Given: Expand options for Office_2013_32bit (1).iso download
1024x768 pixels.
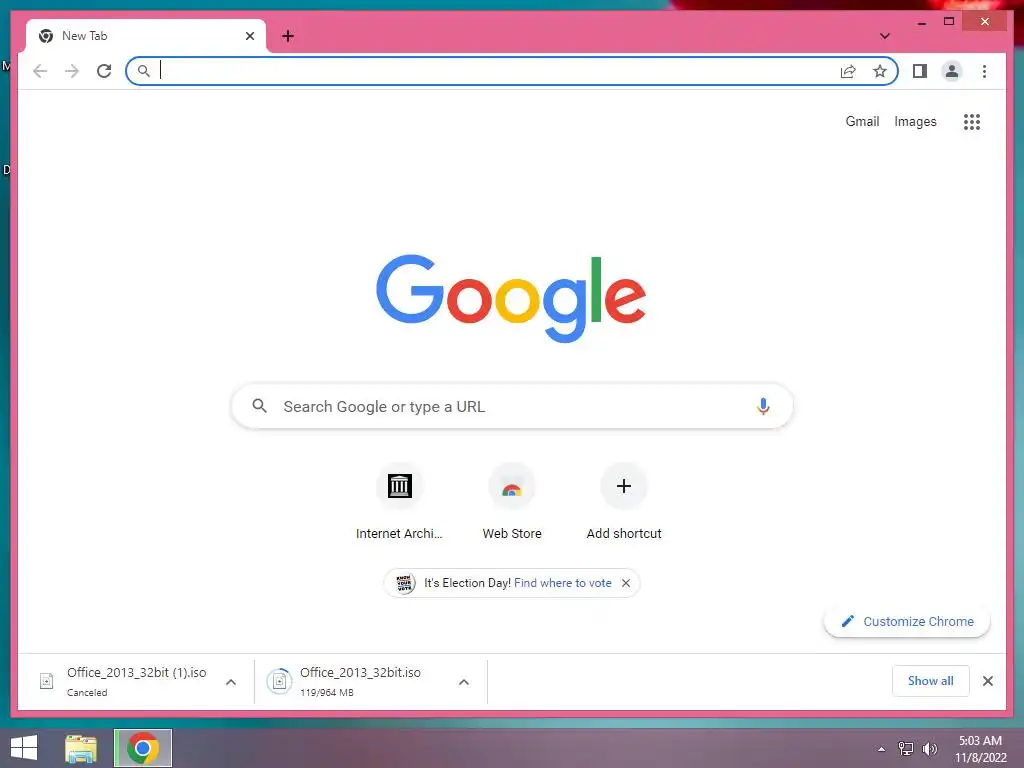Looking at the screenshot, I should pos(231,682).
